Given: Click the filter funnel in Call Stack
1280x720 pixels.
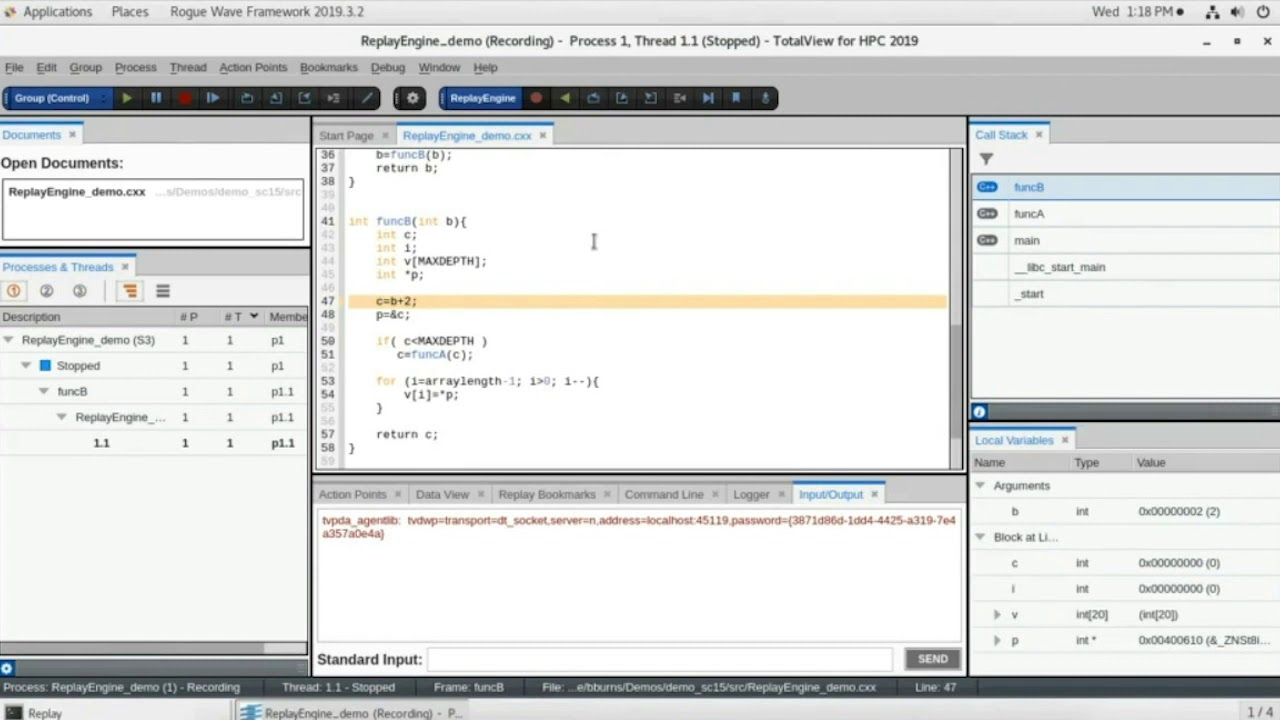Looking at the screenshot, I should pyautogui.click(x=986, y=159).
